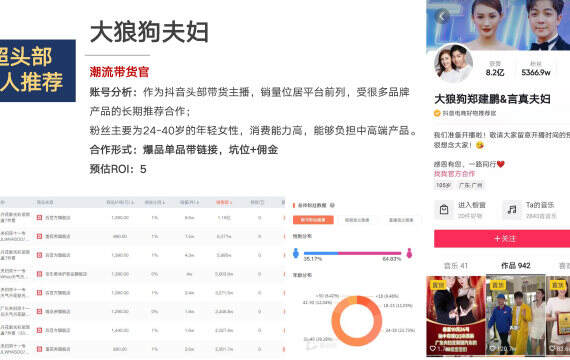Click the 合作形式 bold line
This screenshot has width=570, height=360.
click(184, 149)
